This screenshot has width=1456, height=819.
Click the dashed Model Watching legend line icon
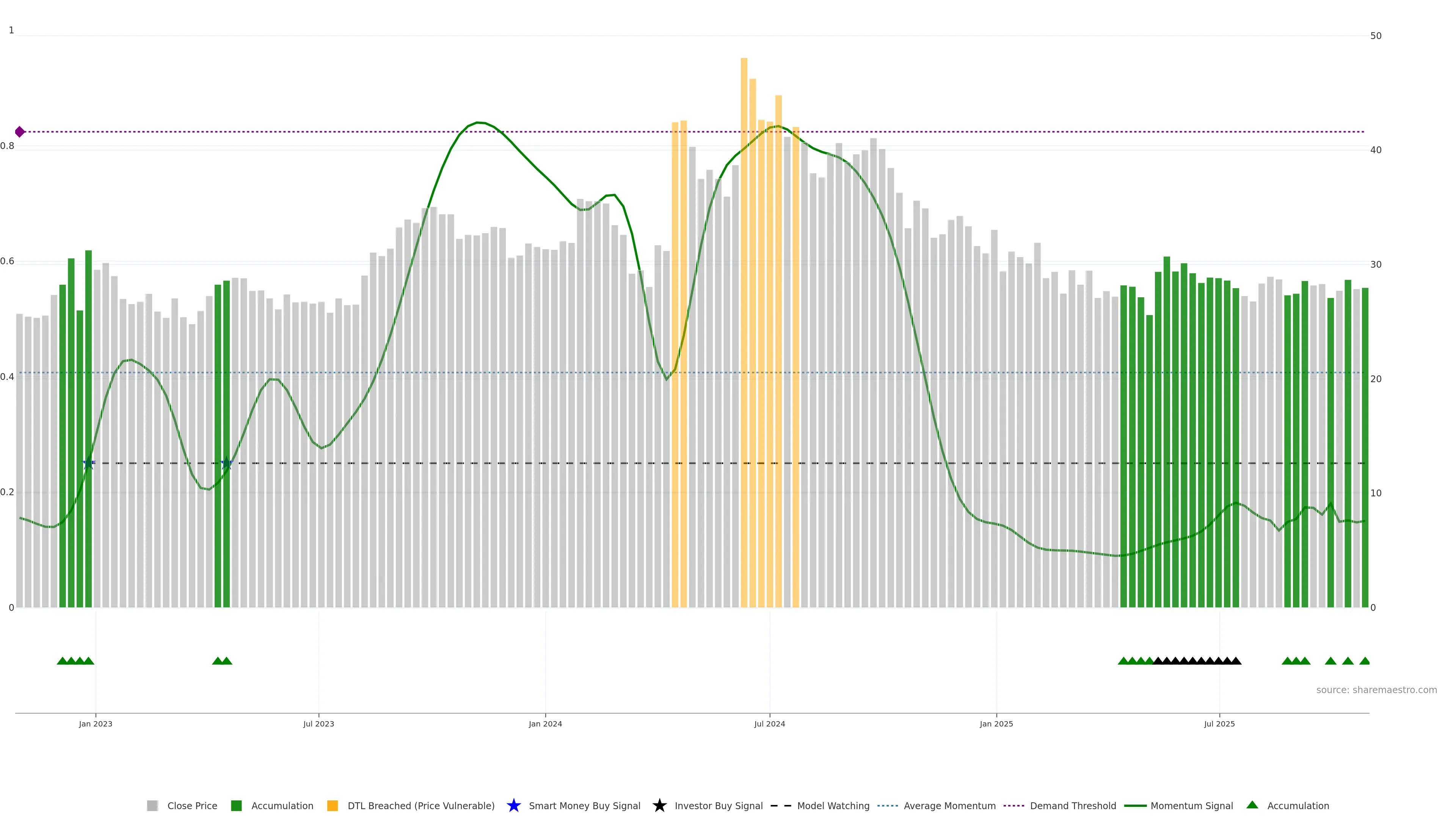tap(781, 805)
